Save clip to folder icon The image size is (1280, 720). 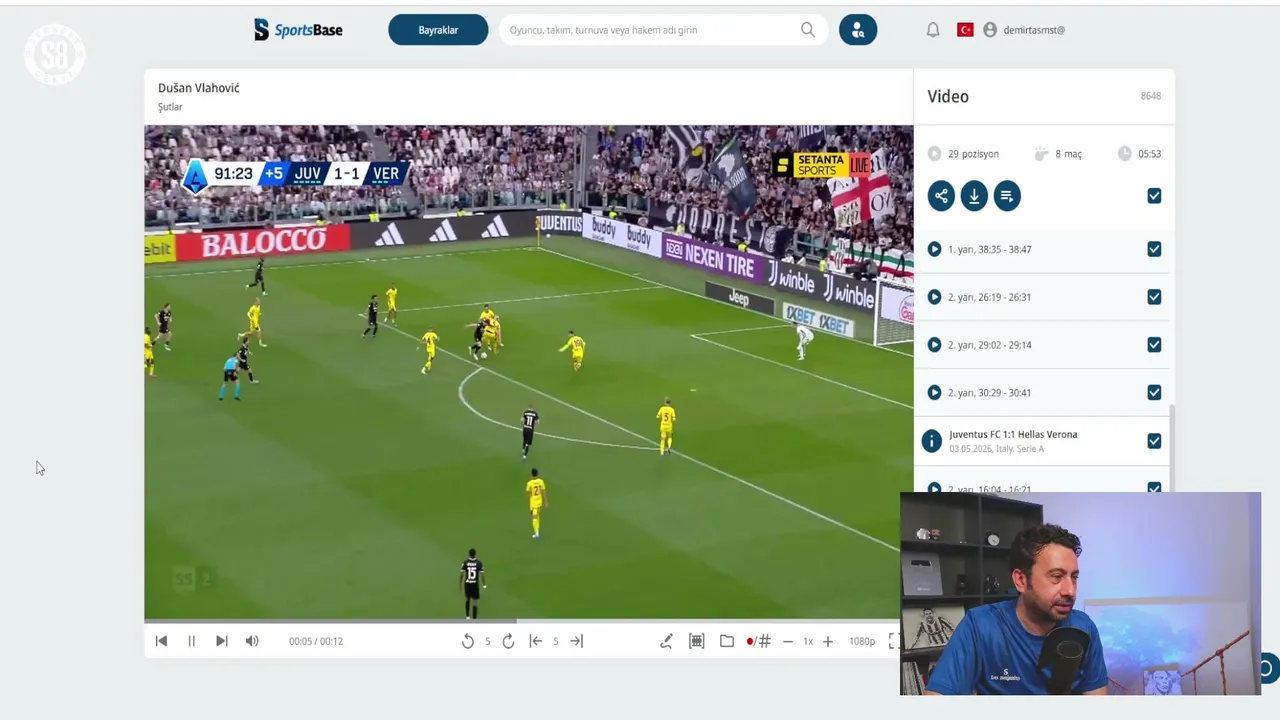[727, 641]
